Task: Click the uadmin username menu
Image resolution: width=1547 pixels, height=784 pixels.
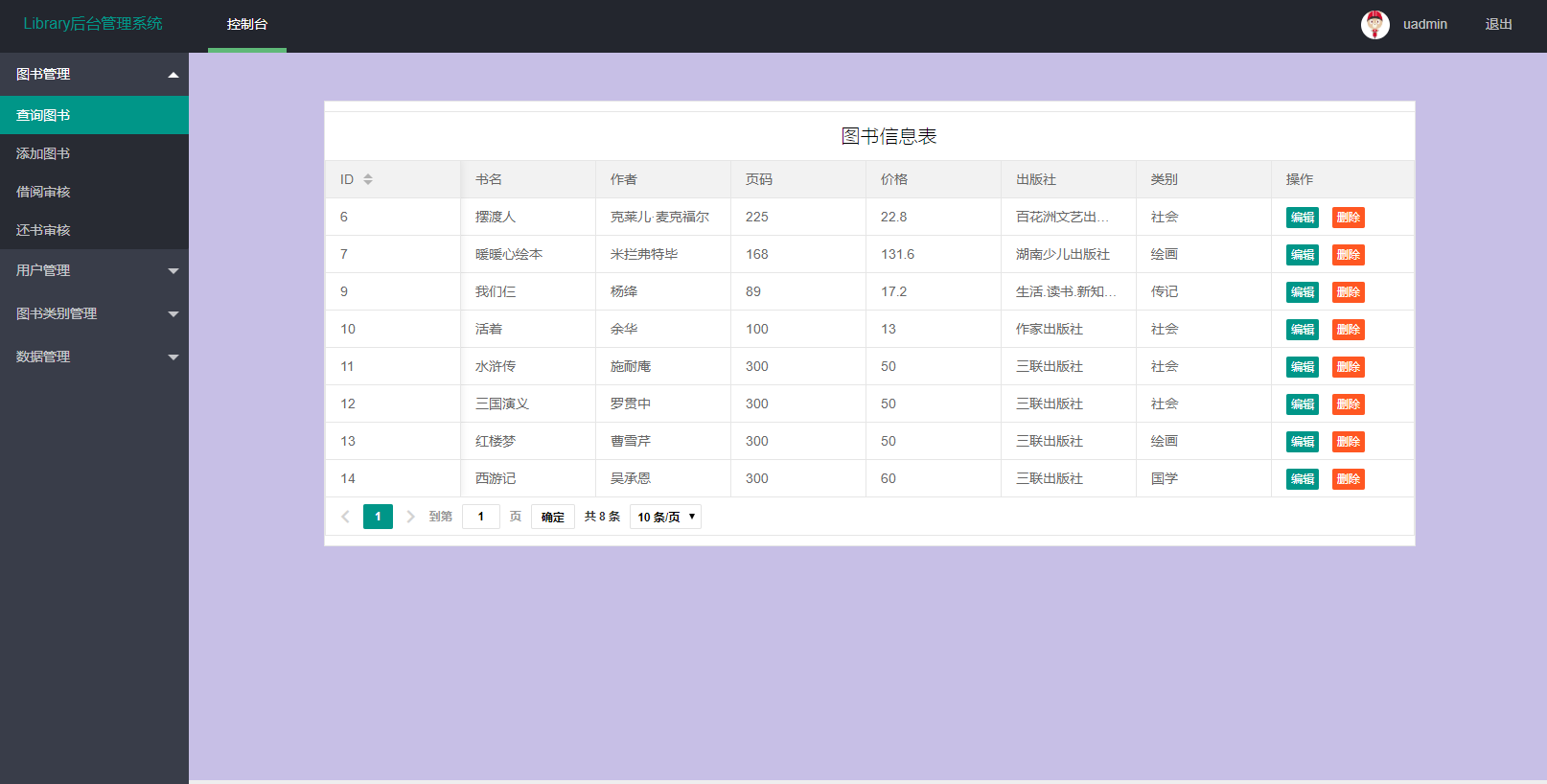Action: (x=1424, y=25)
